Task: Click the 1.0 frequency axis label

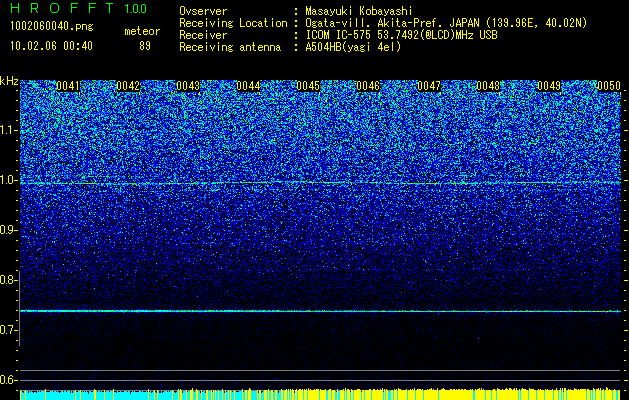Action: pyautogui.click(x=7, y=180)
